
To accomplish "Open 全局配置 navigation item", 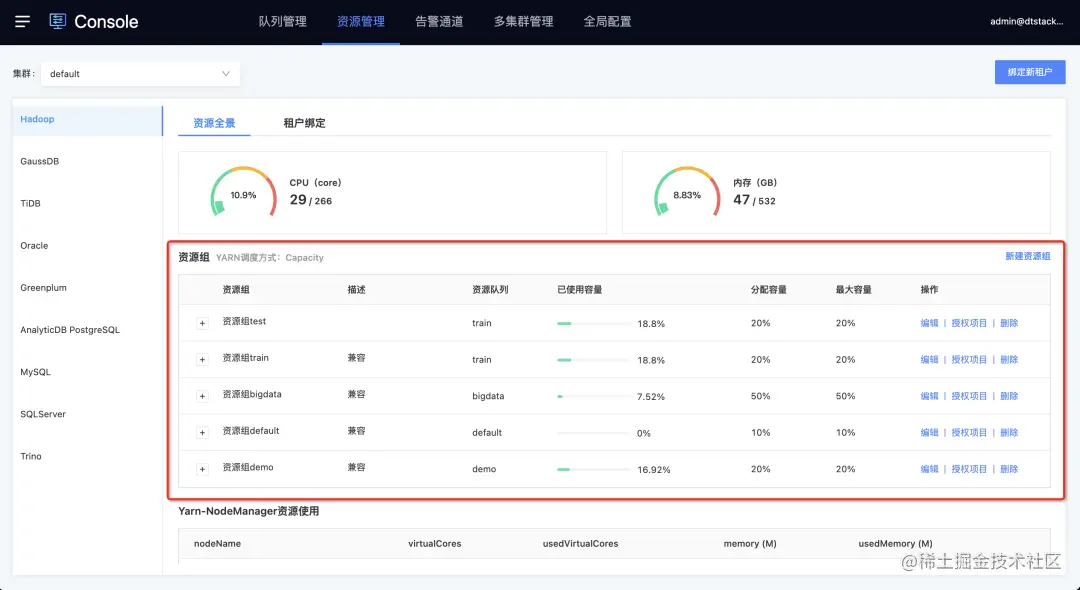I will [608, 21].
